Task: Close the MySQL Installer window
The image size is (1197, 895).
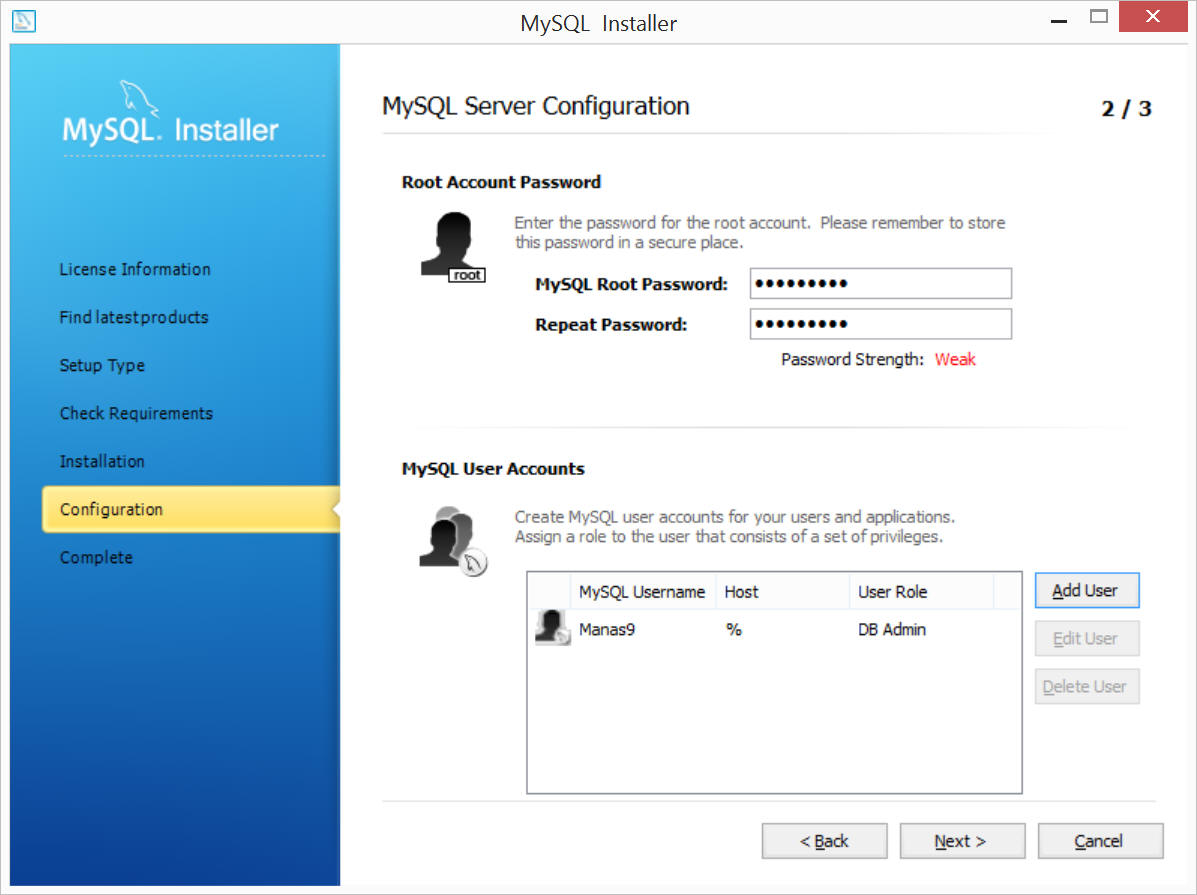Action: click(1153, 16)
